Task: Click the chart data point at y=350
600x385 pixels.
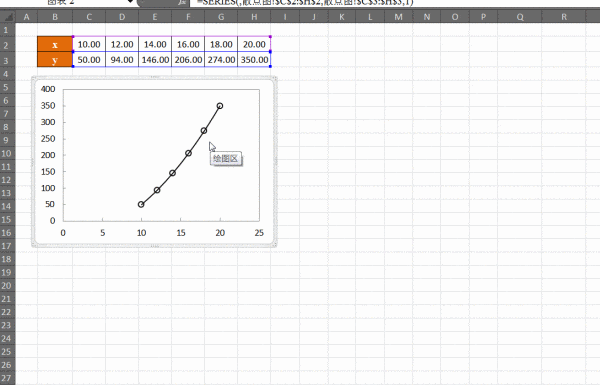Action: point(220,106)
